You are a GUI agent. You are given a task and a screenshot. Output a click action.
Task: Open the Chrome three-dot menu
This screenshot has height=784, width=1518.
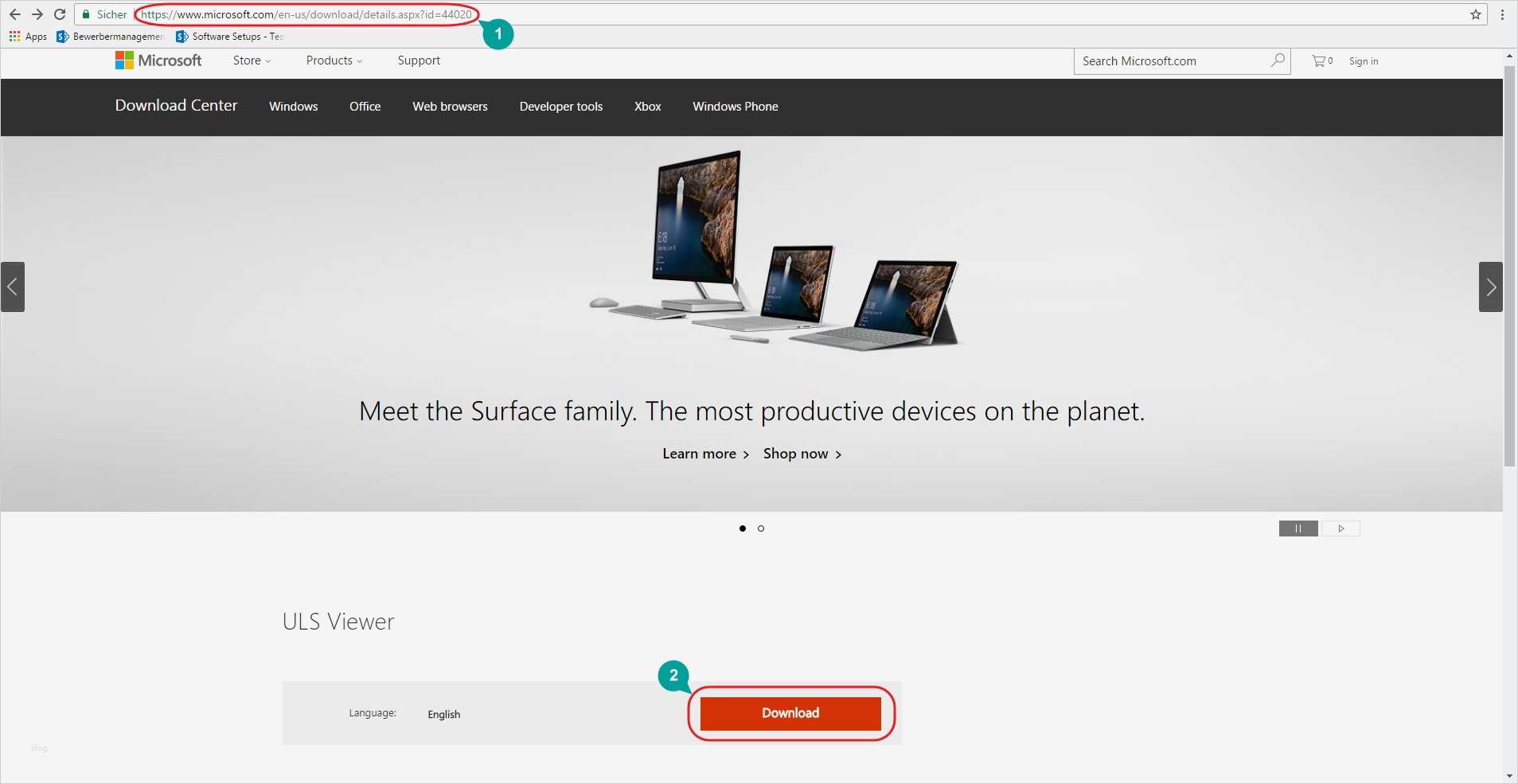pos(1502,14)
